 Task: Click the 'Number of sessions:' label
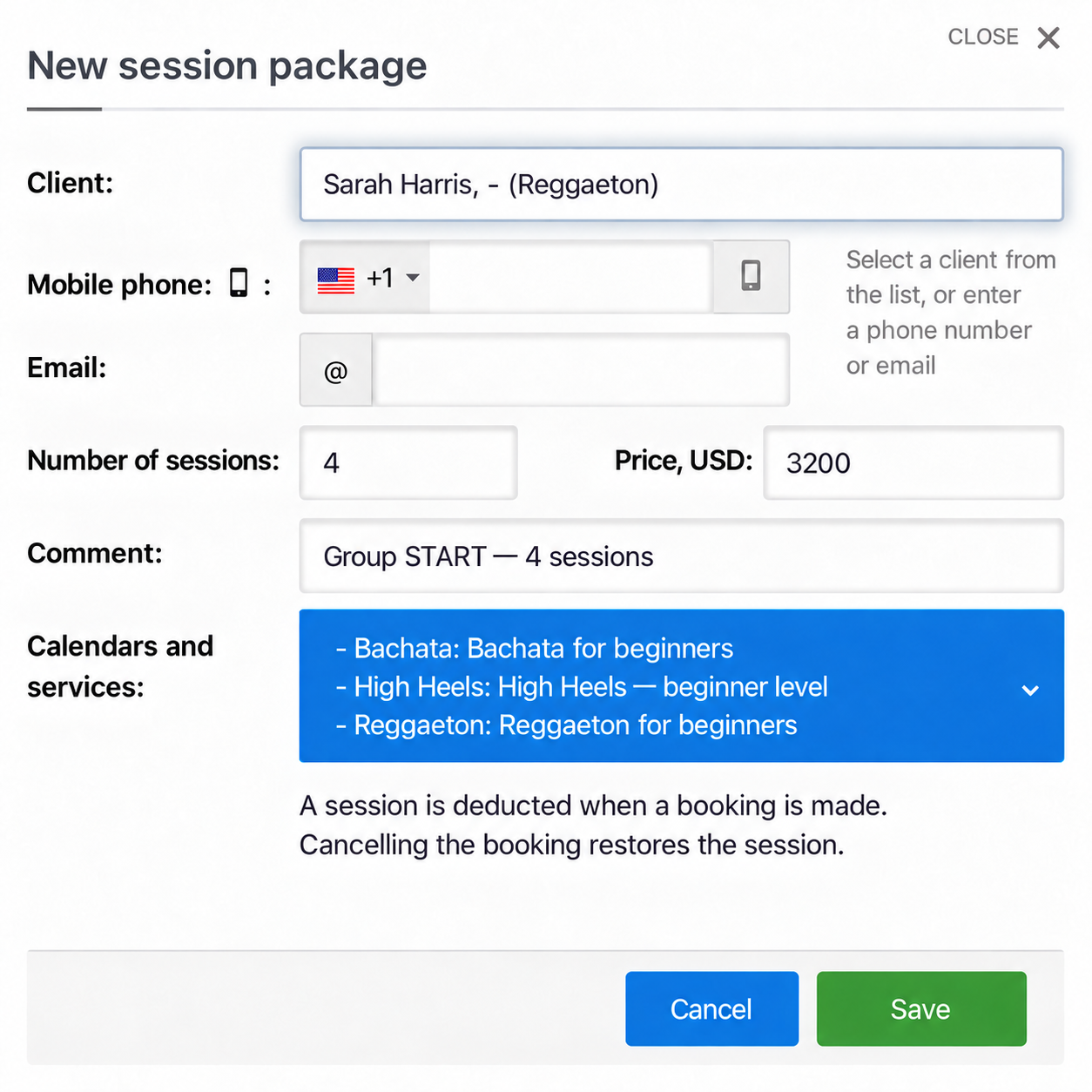click(x=153, y=460)
